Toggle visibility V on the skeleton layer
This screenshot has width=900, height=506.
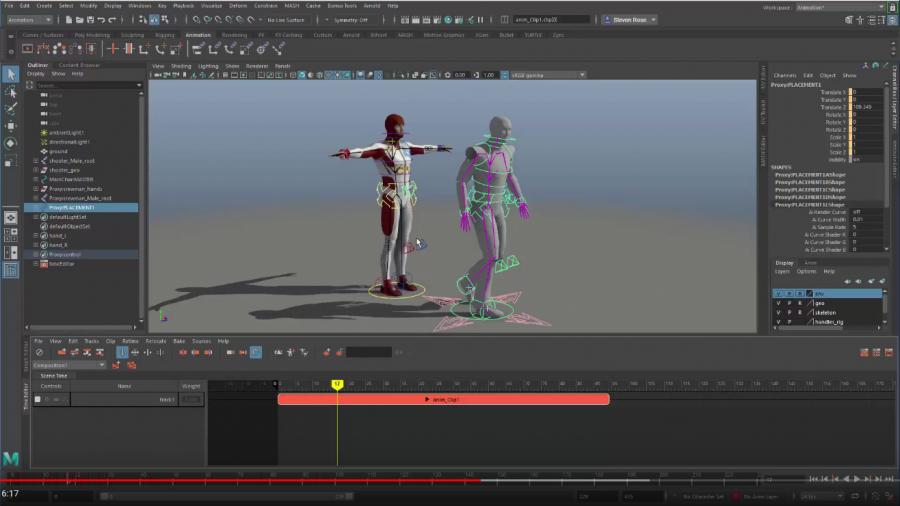(x=779, y=312)
